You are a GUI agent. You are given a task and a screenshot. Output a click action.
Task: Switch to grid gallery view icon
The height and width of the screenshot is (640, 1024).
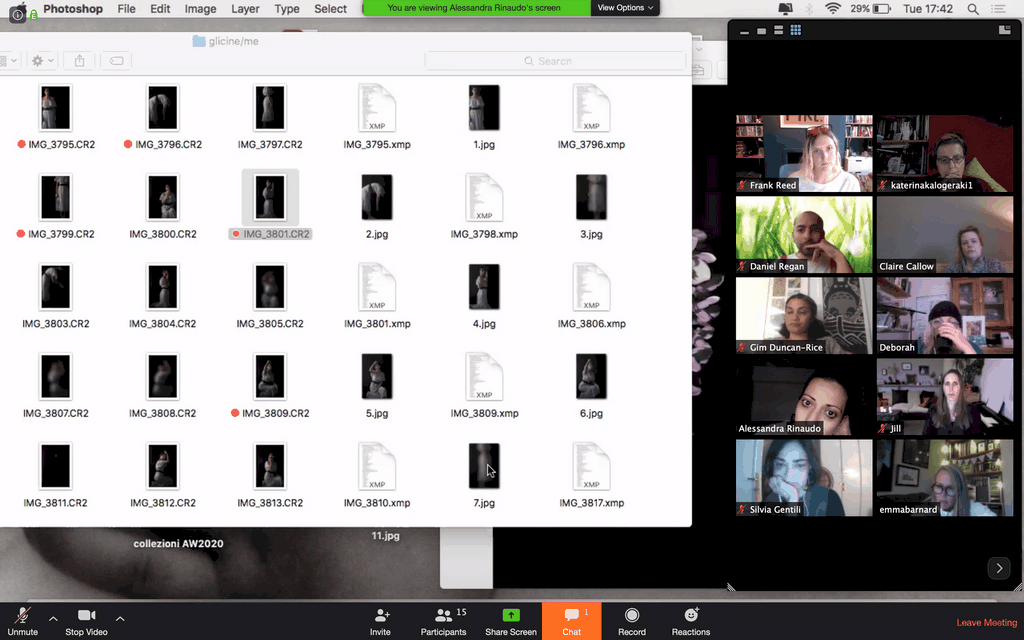click(x=796, y=31)
